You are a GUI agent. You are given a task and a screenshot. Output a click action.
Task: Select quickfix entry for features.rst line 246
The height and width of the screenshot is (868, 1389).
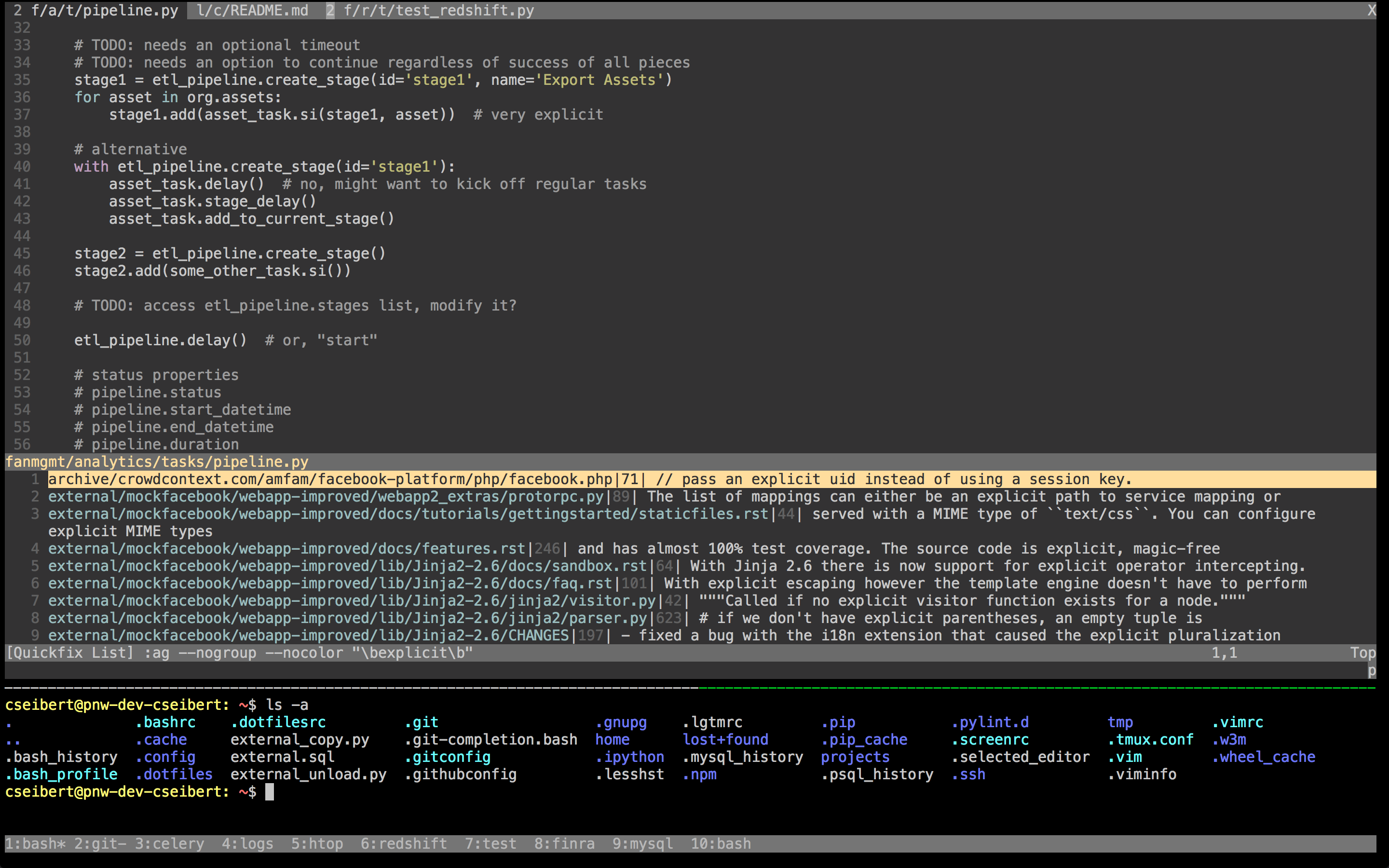(x=691, y=549)
